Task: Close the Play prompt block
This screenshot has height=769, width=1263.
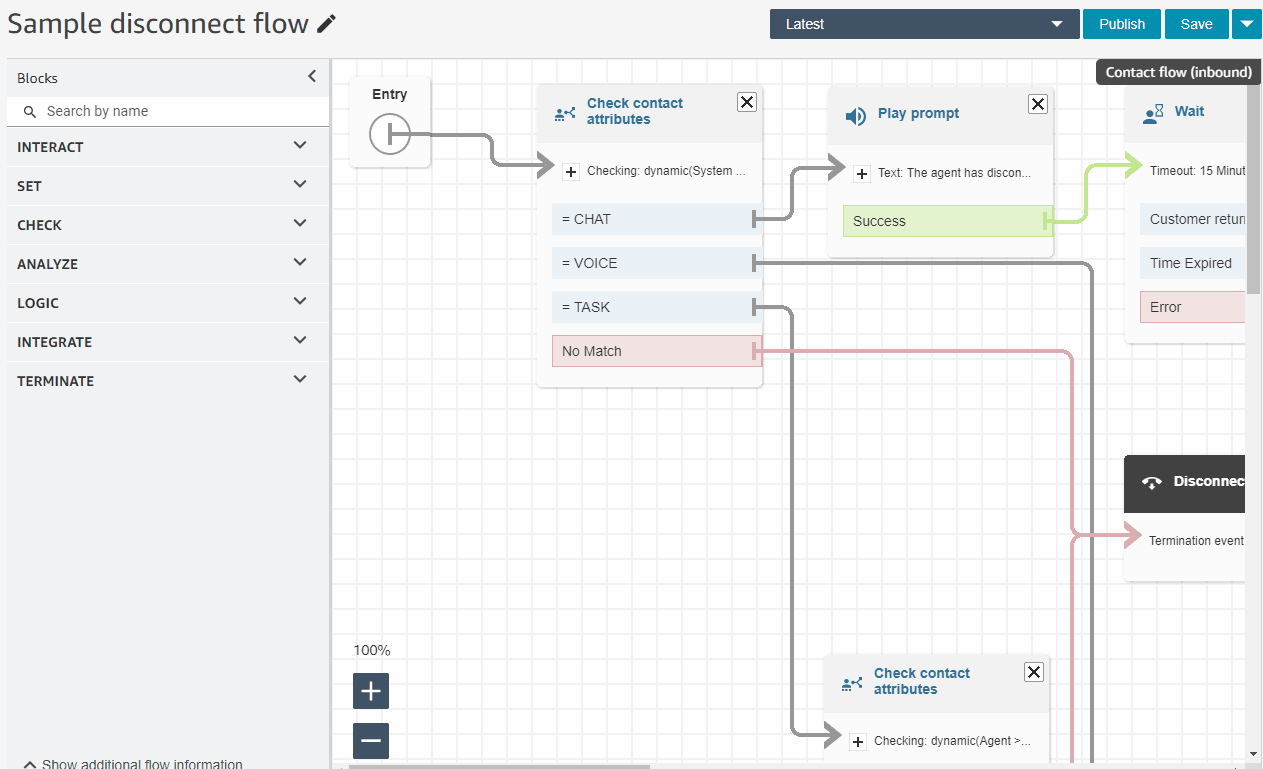Action: point(1038,104)
